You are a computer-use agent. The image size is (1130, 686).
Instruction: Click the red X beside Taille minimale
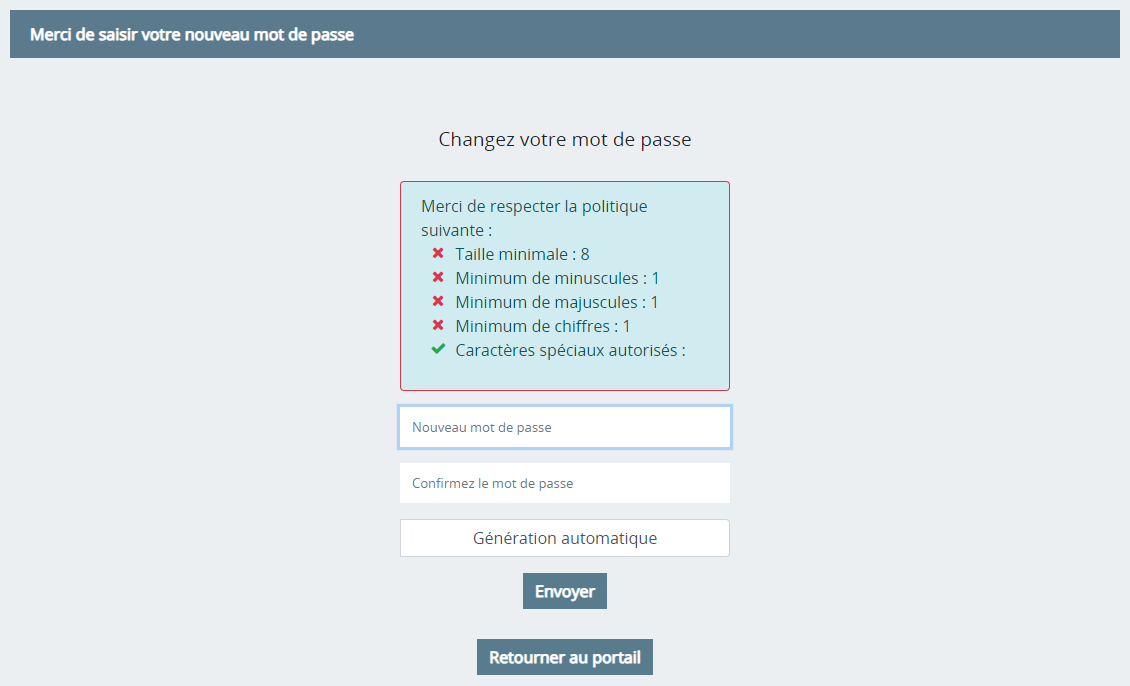(x=437, y=254)
